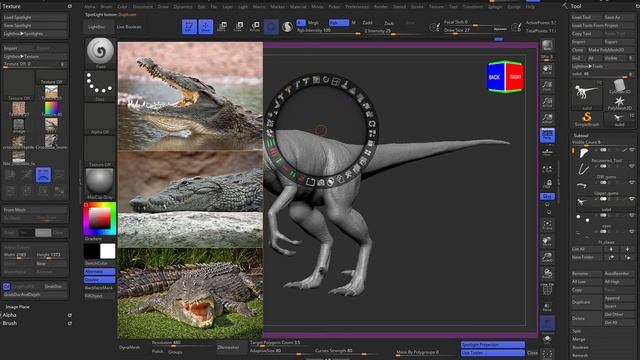Screen dimensions: 640x360
Task: Toggle the Alternate color button
Action: (100, 271)
